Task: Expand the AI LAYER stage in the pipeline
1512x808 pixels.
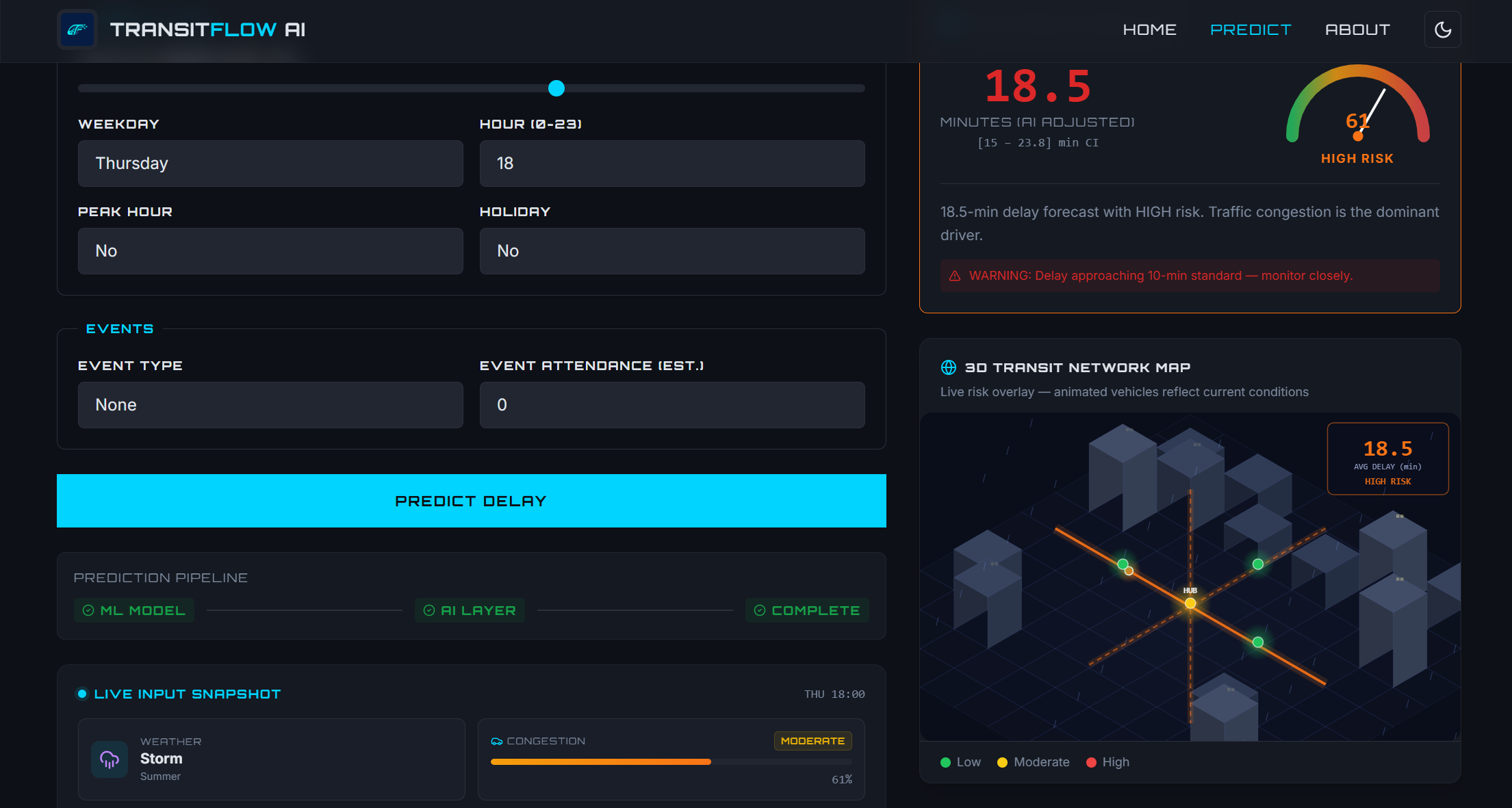Action: click(470, 610)
